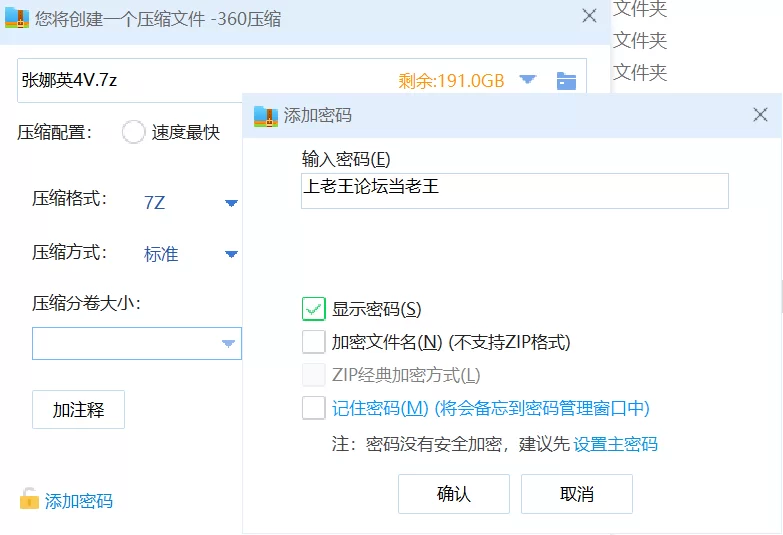
Task: Focus the password input field
Action: [x=515, y=191]
